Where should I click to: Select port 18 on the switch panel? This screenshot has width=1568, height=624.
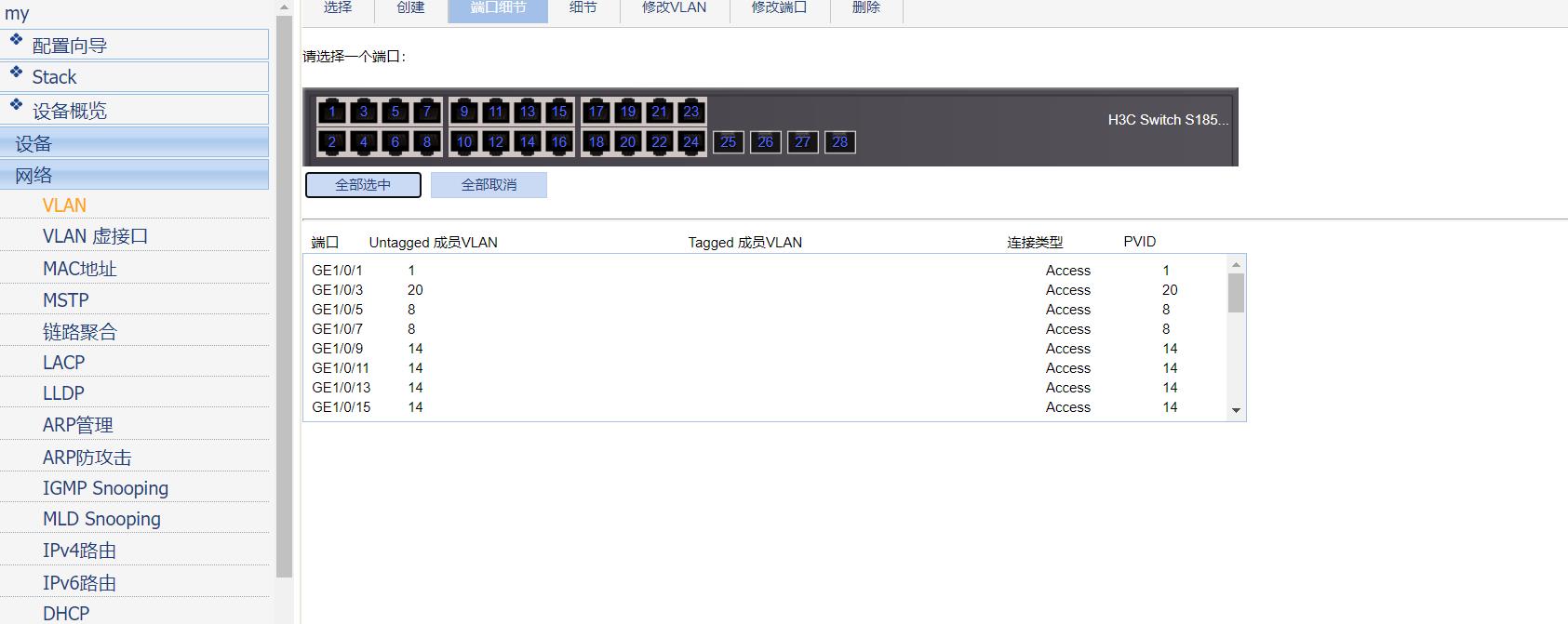596,142
